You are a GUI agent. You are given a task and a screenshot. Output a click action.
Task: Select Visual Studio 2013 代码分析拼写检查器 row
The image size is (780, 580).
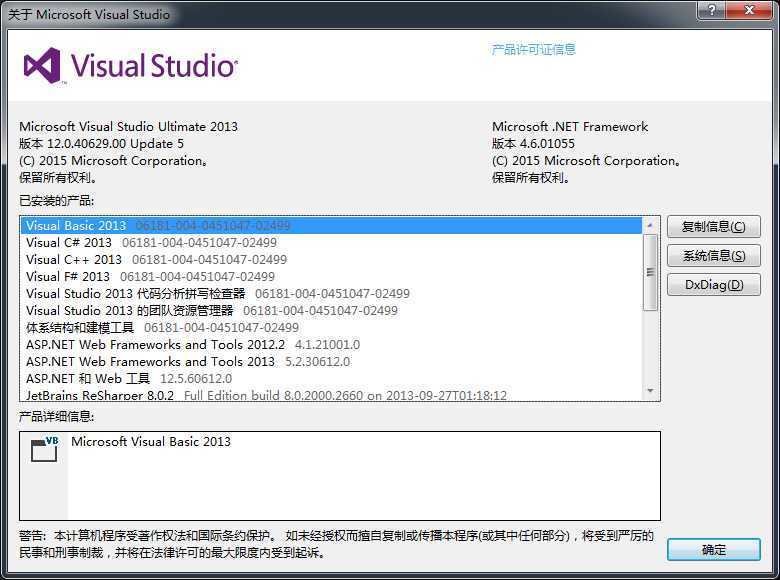coord(331,293)
